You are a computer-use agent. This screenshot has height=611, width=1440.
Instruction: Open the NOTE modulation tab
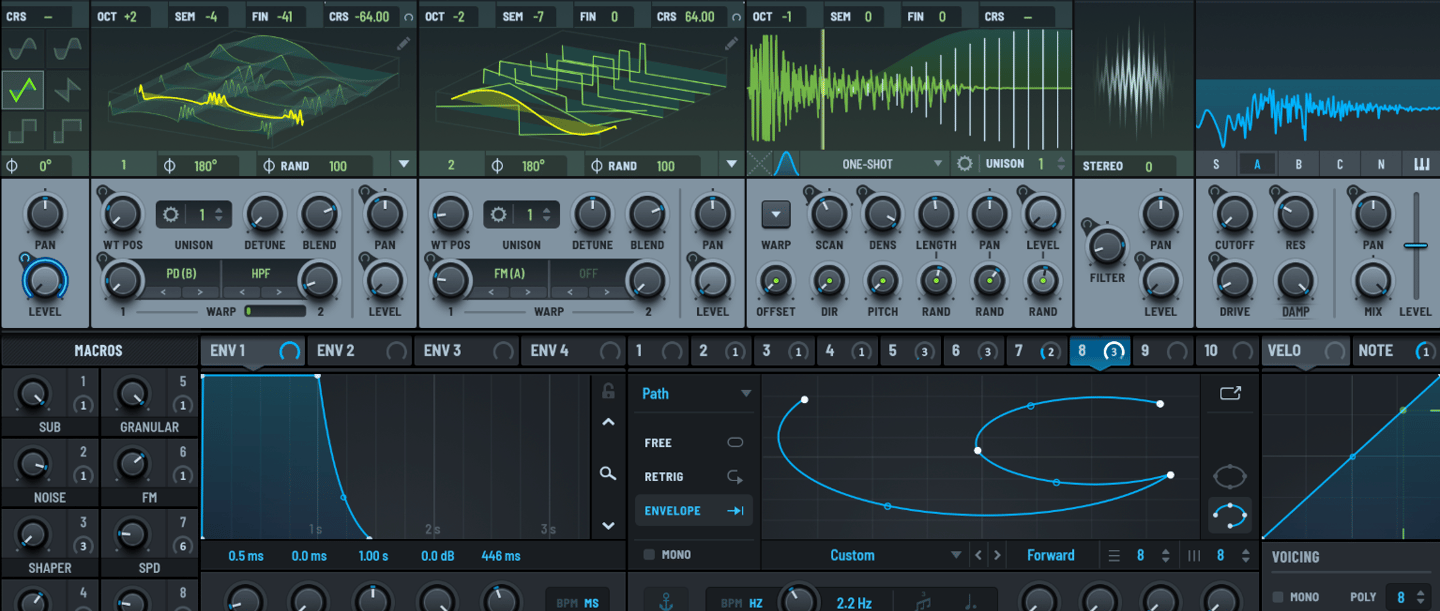[1396, 351]
